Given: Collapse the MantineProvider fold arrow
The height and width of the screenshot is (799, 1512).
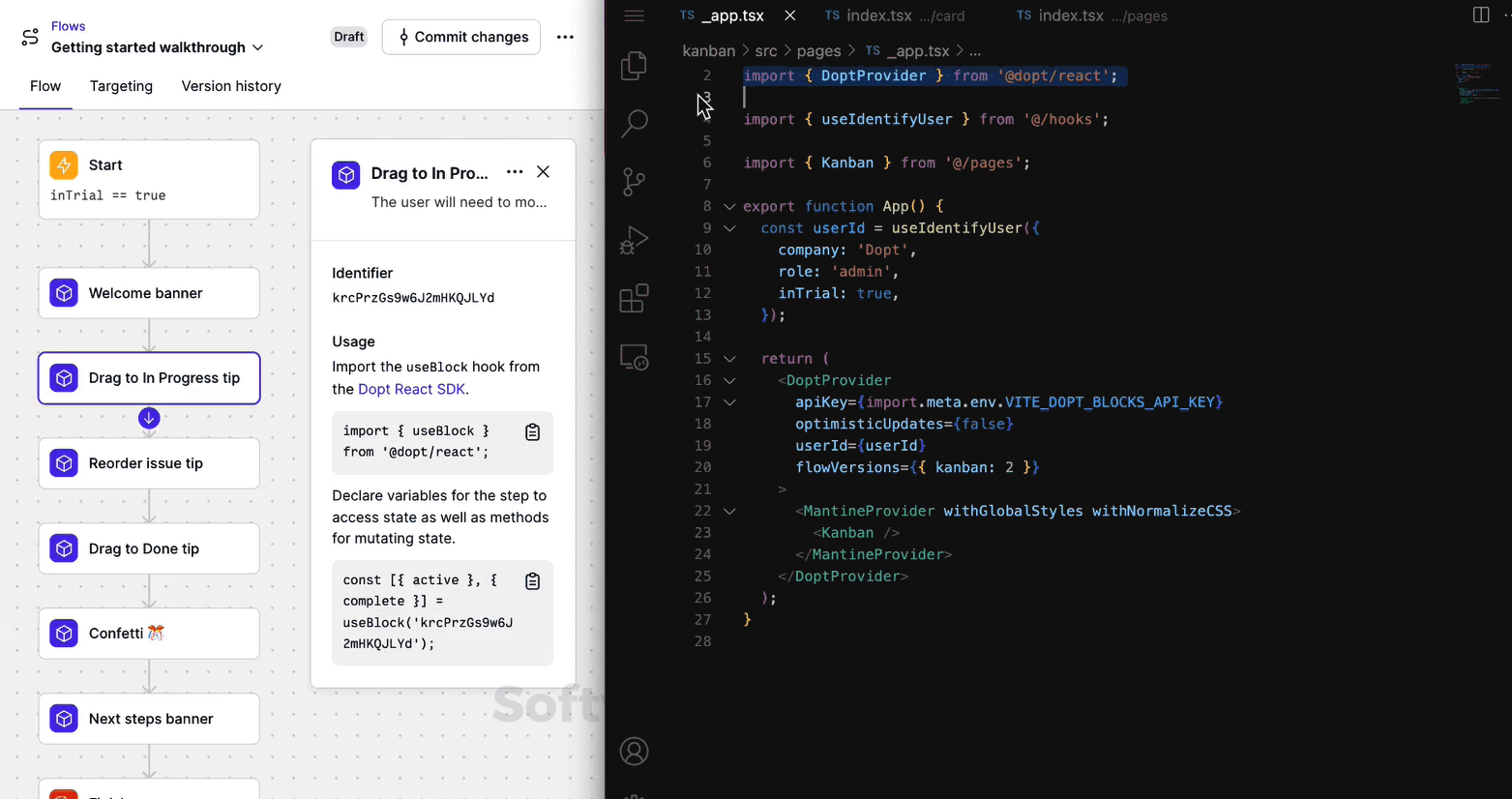Looking at the screenshot, I should tap(729, 512).
